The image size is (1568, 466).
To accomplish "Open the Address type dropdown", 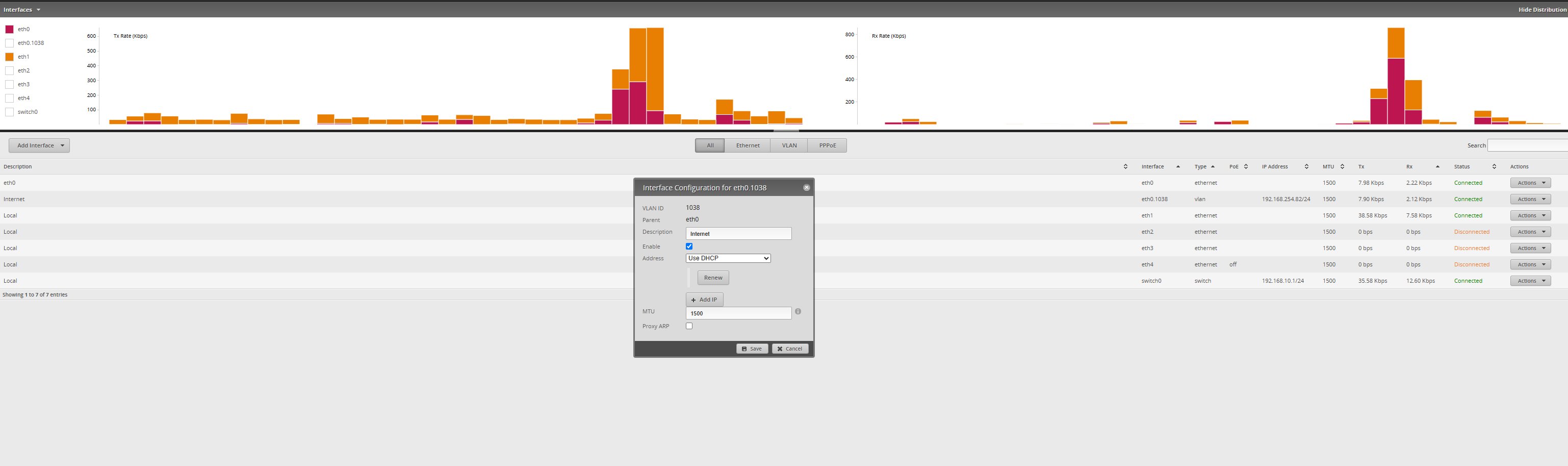I will pos(728,258).
